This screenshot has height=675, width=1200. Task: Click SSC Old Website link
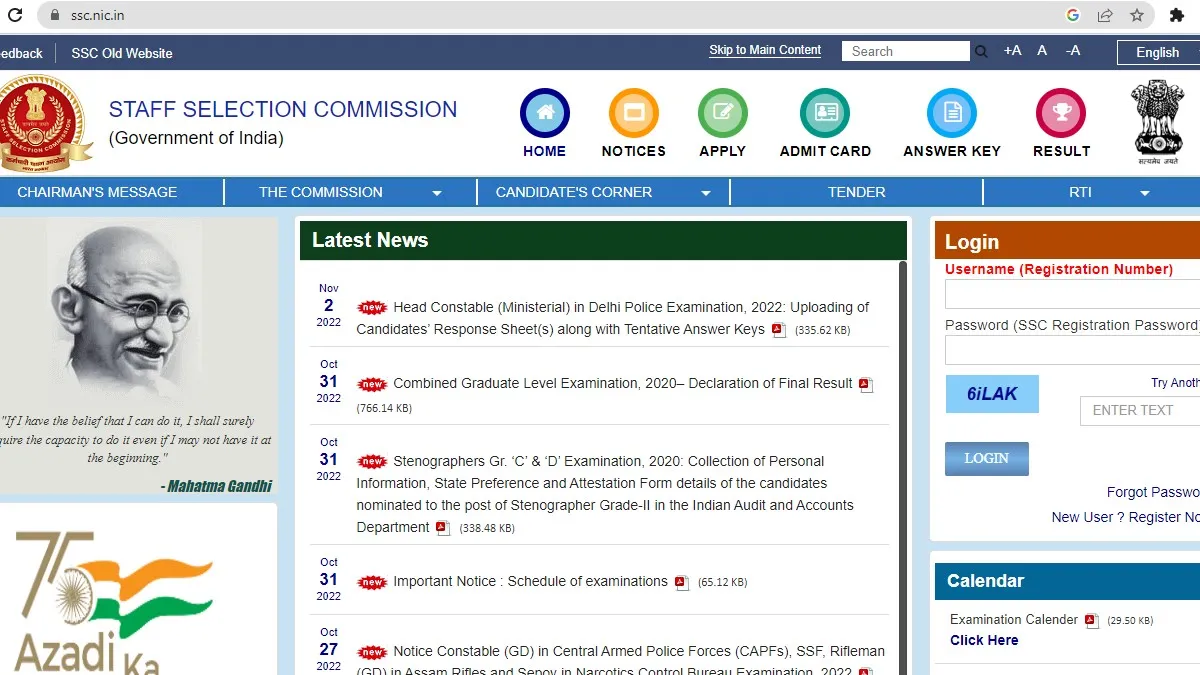[x=122, y=53]
